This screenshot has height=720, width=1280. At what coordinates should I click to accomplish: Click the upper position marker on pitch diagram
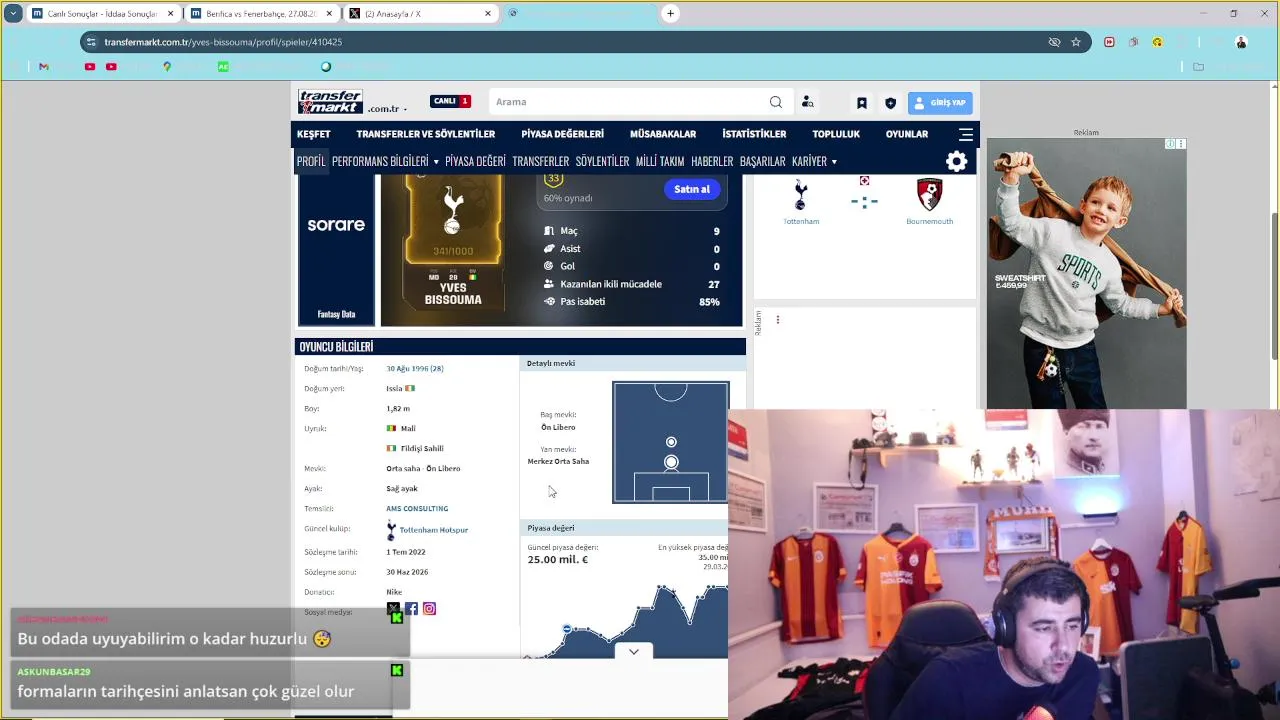(671, 442)
